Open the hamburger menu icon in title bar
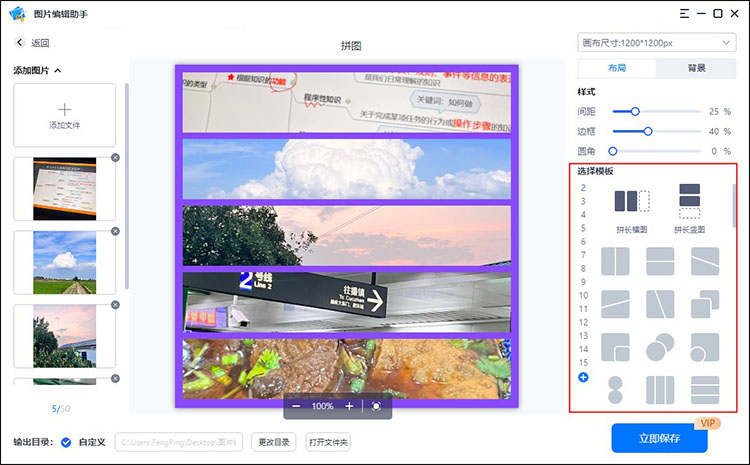Screen dimensions: 750x465 pyautogui.click(x=684, y=13)
